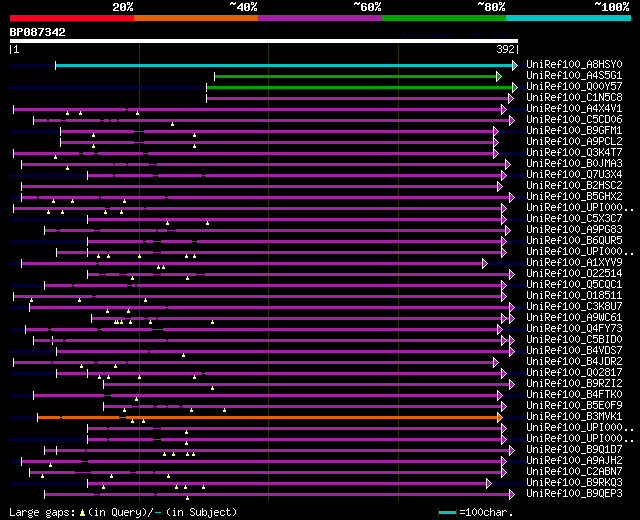Click the '(in Subject)' legend text
Screen dimensions: 640x520
(201, 513)
